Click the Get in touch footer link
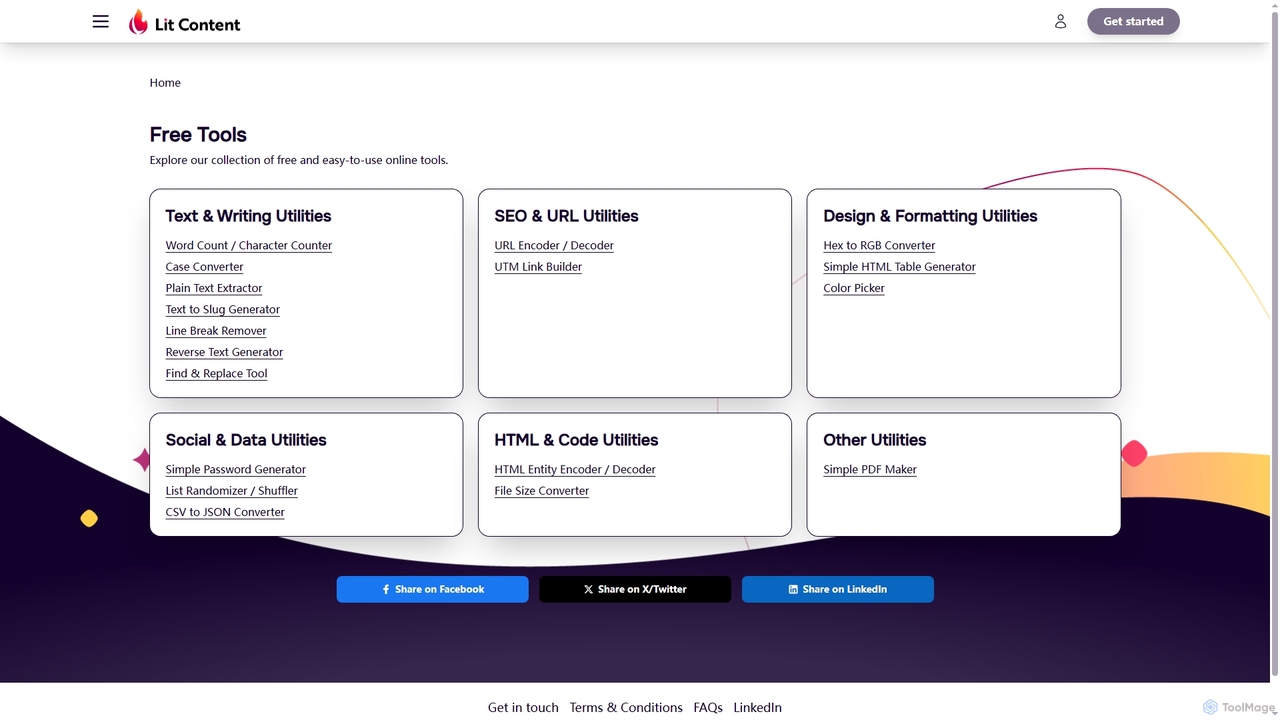1280x720 pixels. point(523,707)
